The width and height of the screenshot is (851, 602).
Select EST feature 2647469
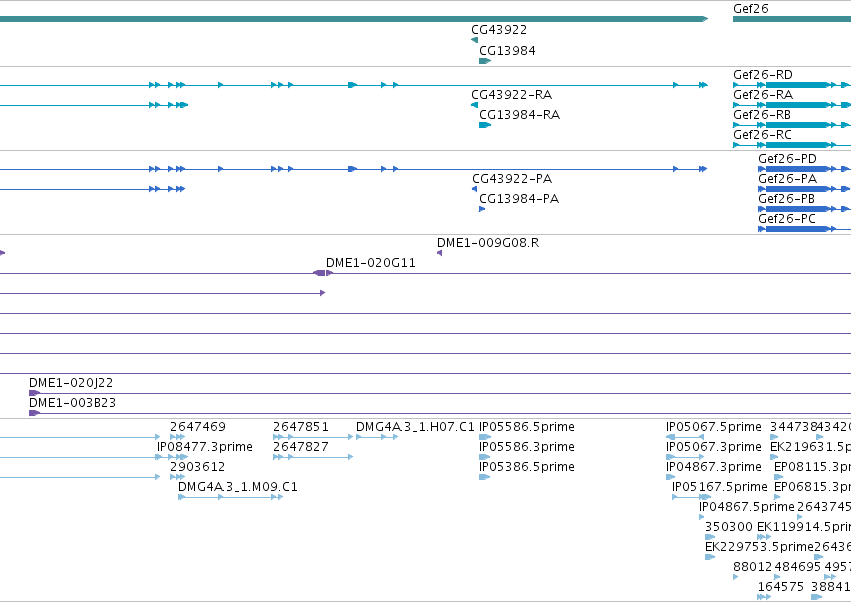198,427
